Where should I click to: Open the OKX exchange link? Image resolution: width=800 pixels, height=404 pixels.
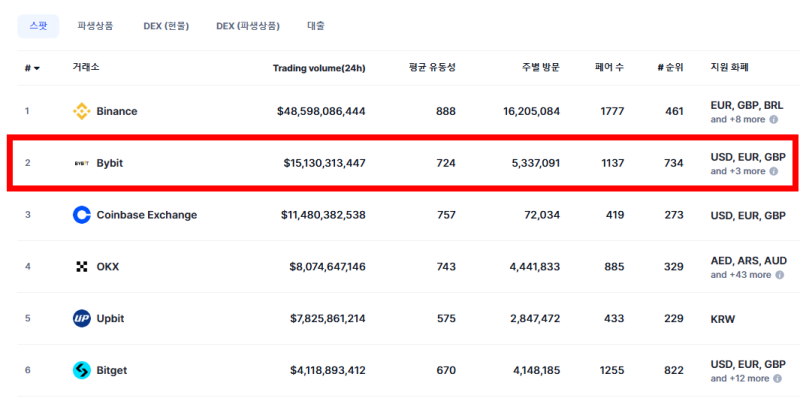(x=108, y=266)
